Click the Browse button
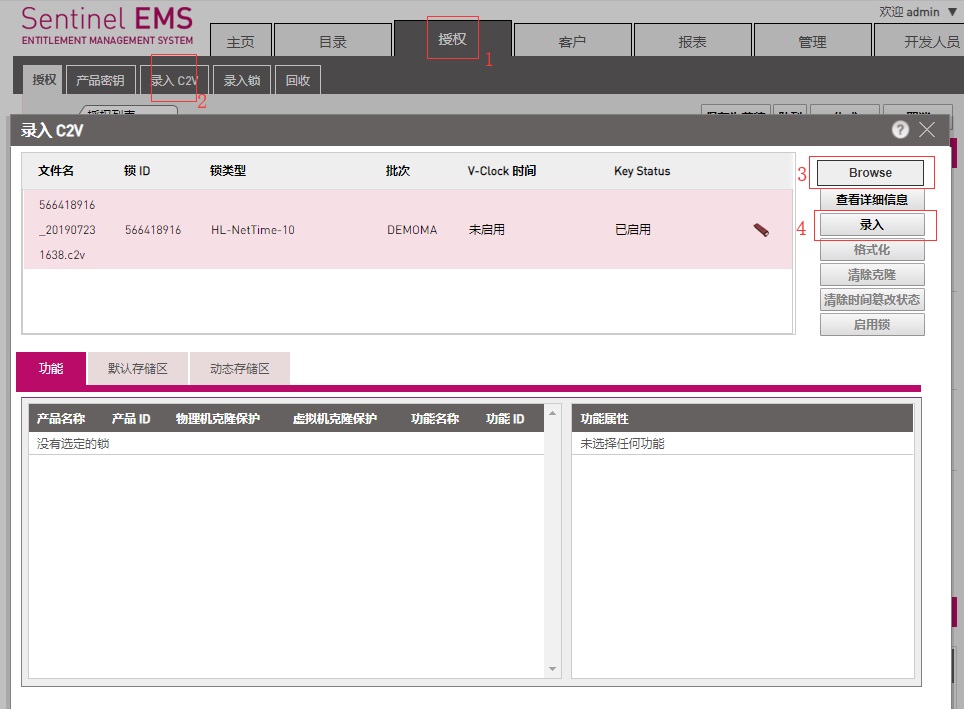Viewport: 964px width, 709px height. (x=870, y=172)
